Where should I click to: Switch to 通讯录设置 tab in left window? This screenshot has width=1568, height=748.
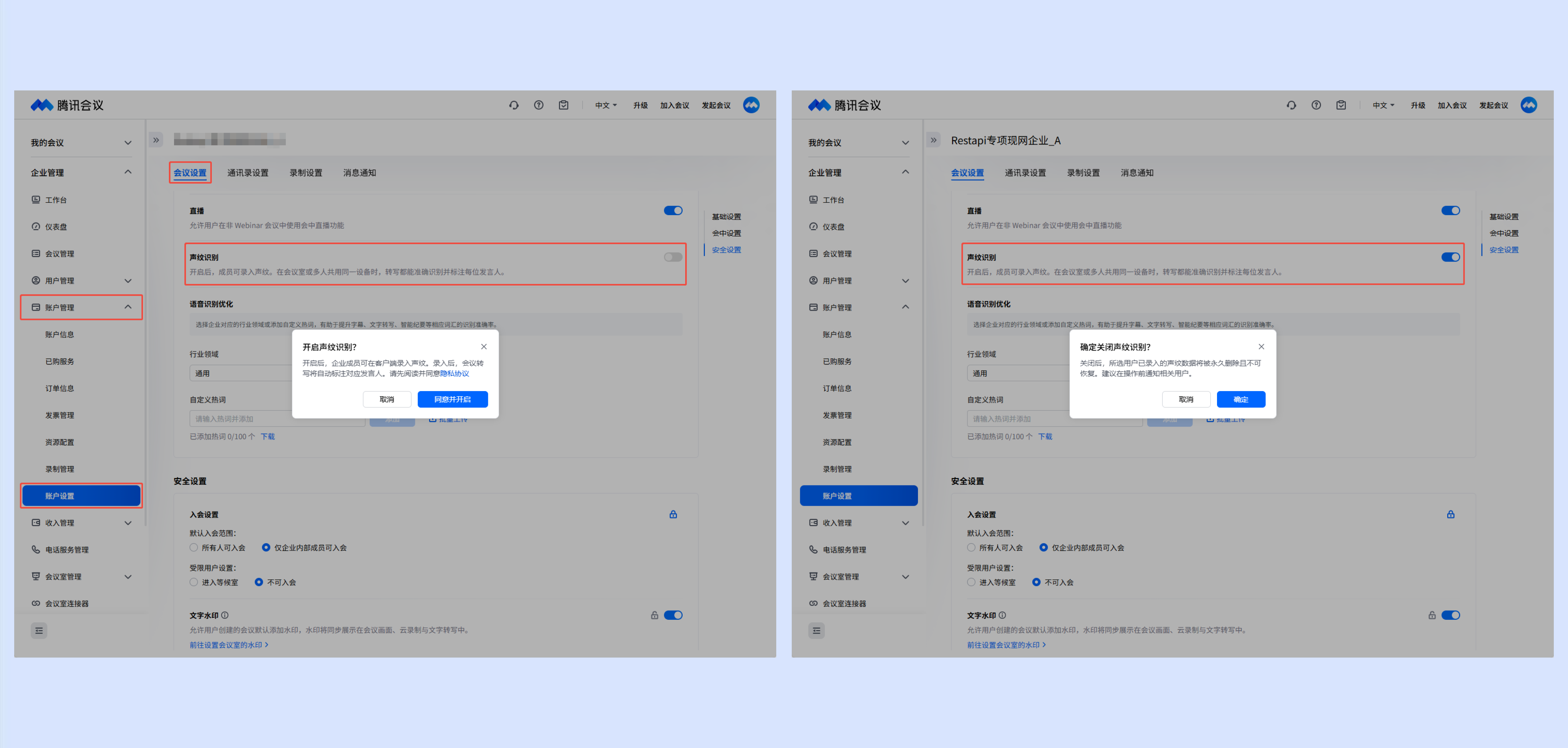pyautogui.click(x=248, y=173)
